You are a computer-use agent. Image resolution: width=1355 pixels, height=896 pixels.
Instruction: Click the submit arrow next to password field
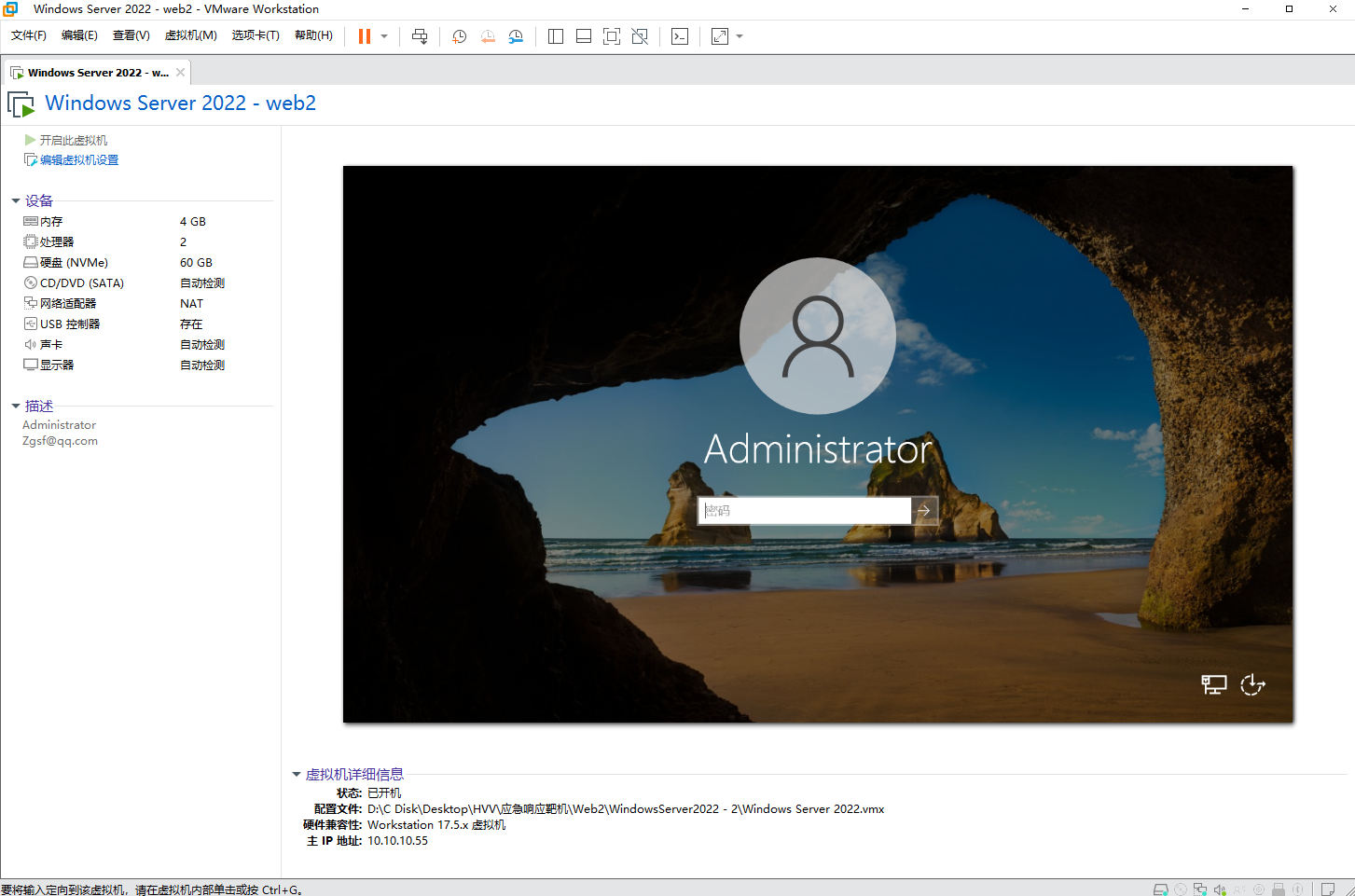[924, 510]
